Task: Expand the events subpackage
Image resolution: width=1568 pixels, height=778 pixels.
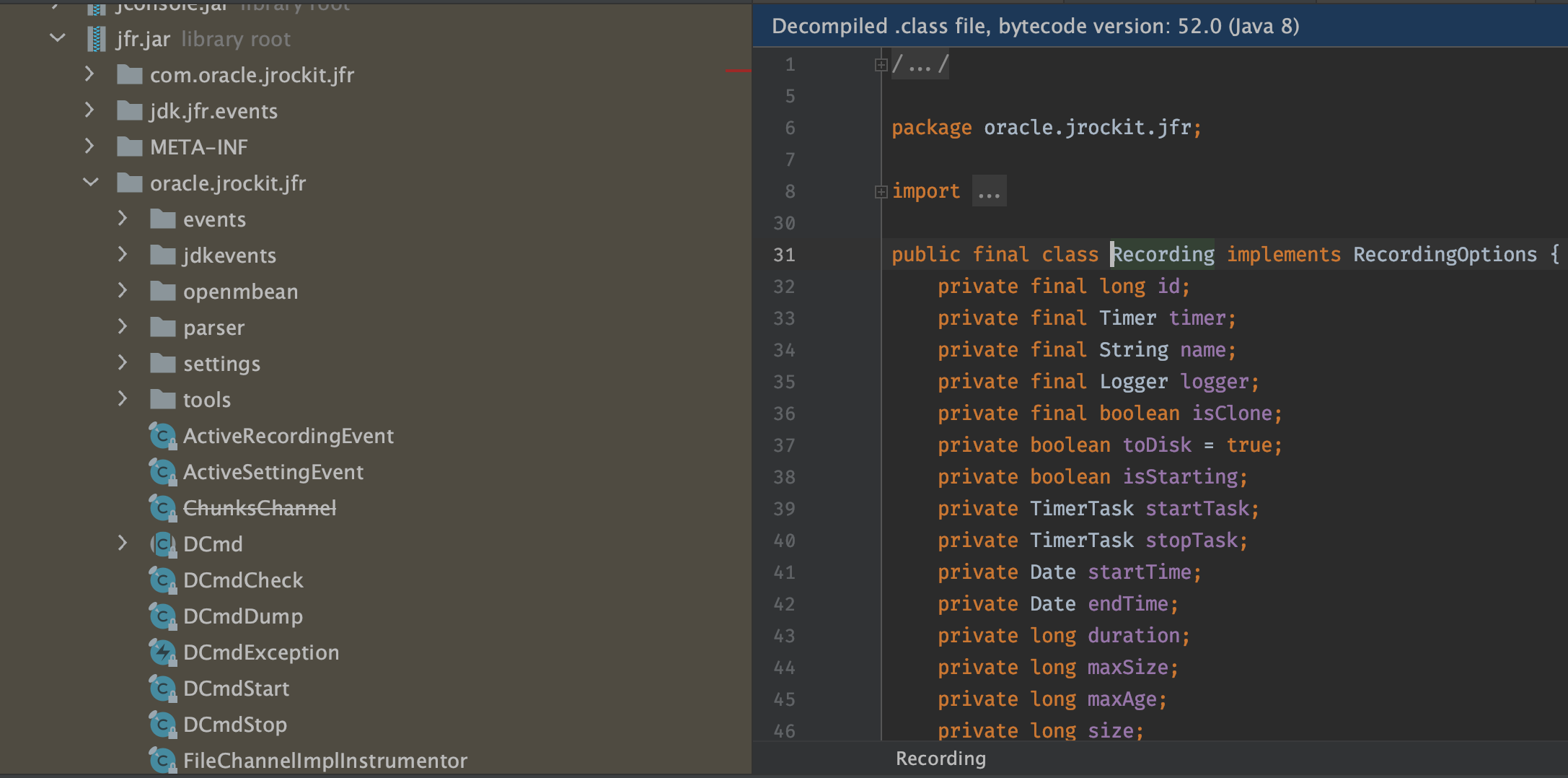Action: [123, 218]
